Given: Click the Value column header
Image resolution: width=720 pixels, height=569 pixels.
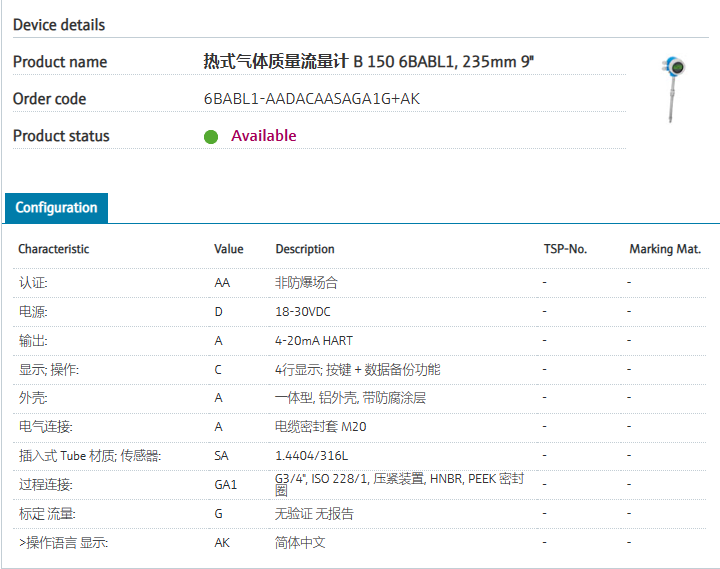Looking at the screenshot, I should coord(228,249).
